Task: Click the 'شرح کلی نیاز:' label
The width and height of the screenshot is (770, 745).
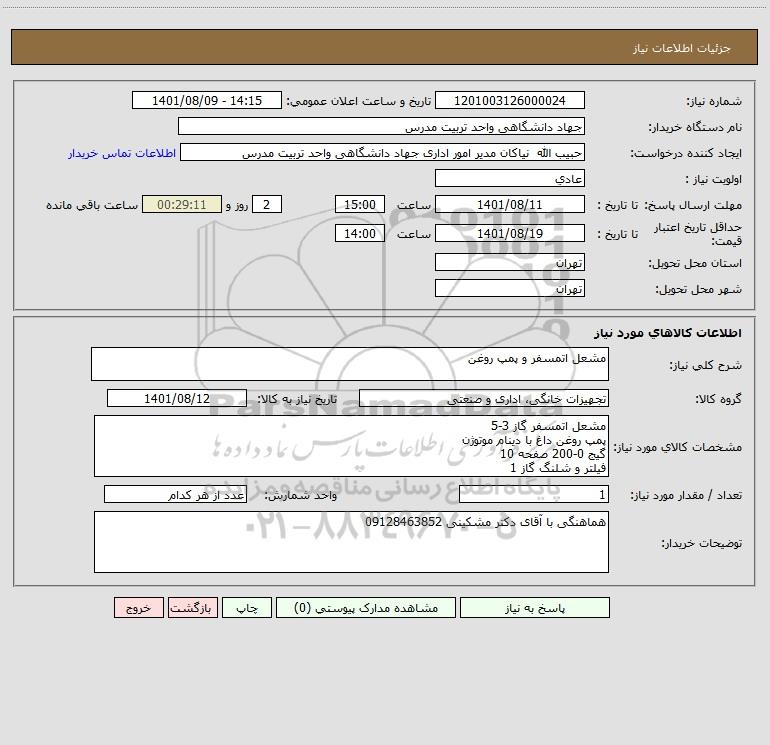Action: pyautogui.click(x=706, y=365)
